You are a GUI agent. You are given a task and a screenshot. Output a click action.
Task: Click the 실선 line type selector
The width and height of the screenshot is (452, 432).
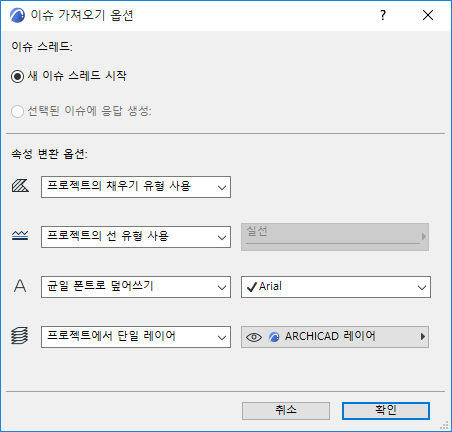(335, 237)
